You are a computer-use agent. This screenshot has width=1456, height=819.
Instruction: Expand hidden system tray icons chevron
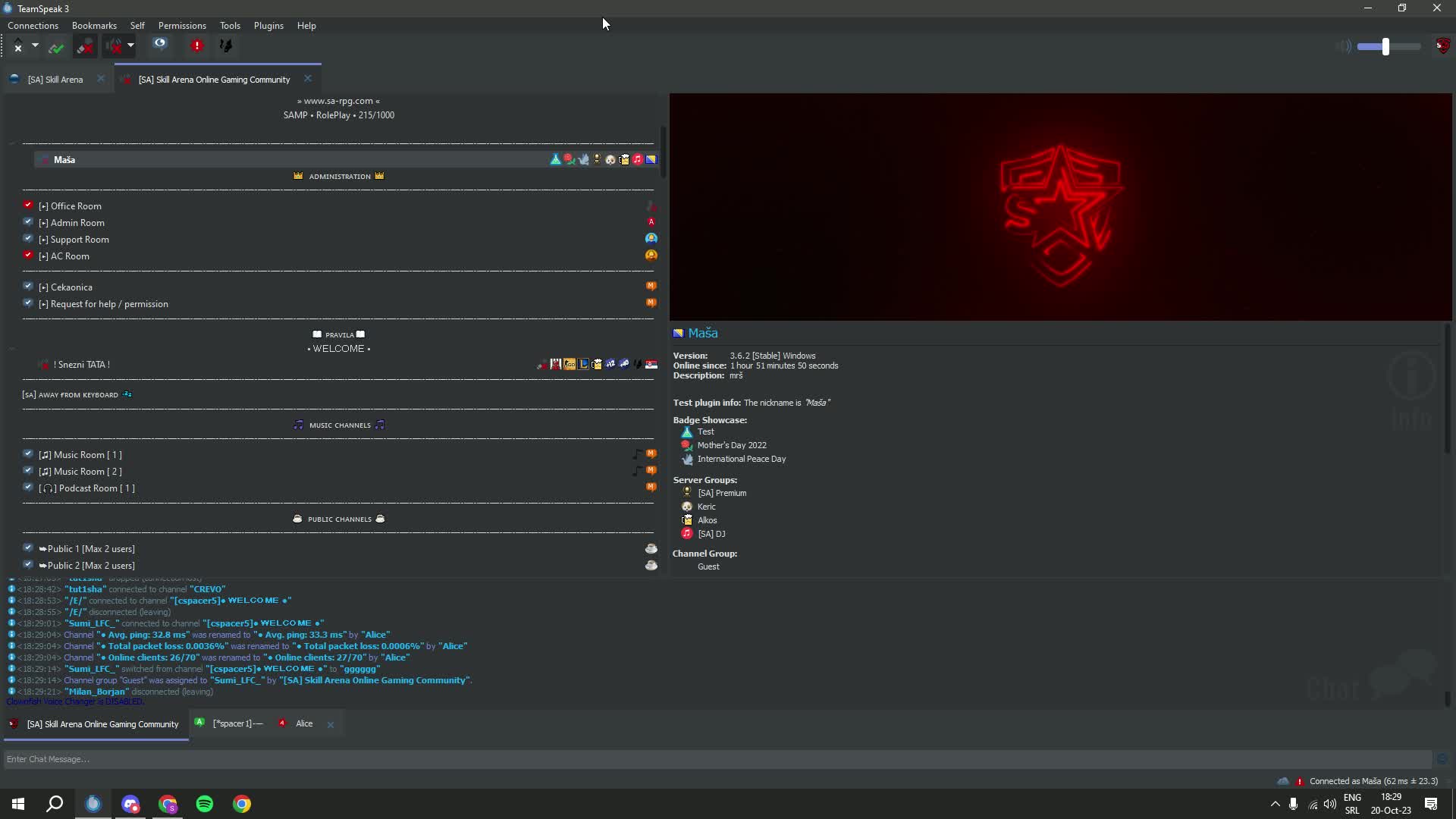[x=1275, y=804]
